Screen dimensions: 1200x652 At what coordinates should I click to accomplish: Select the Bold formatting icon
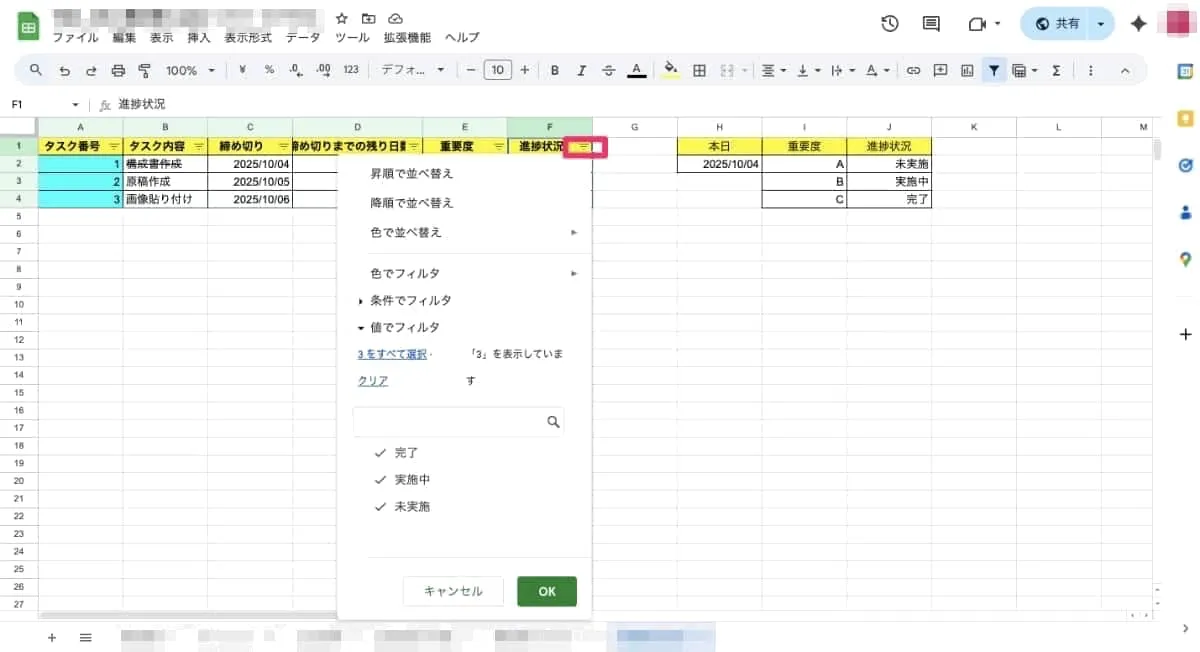point(555,70)
